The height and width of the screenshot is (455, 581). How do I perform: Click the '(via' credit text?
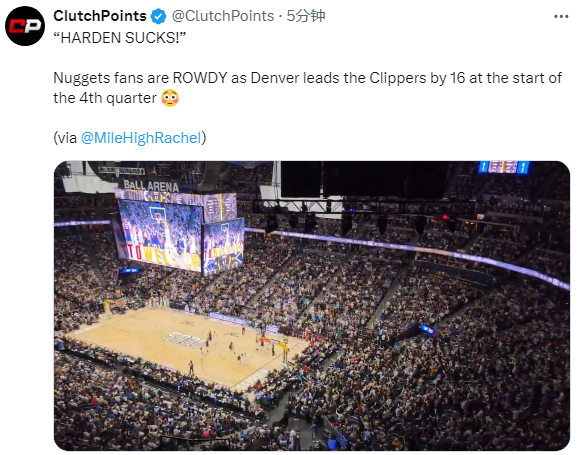[65, 138]
